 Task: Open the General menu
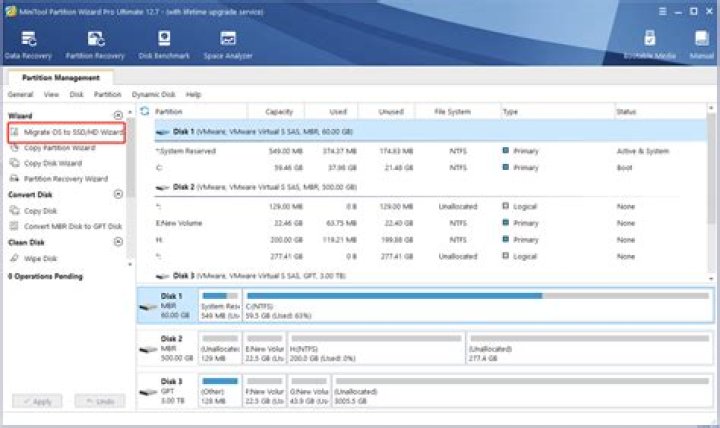(20, 94)
